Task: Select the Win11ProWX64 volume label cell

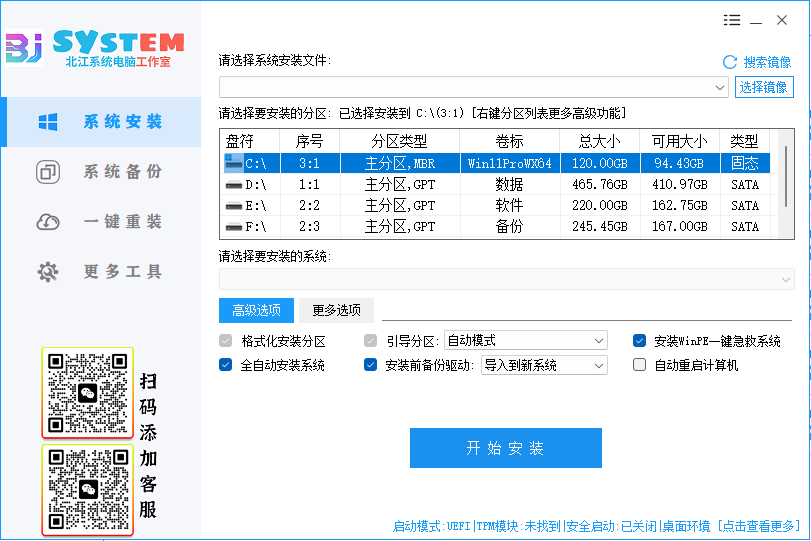Action: [x=509, y=163]
